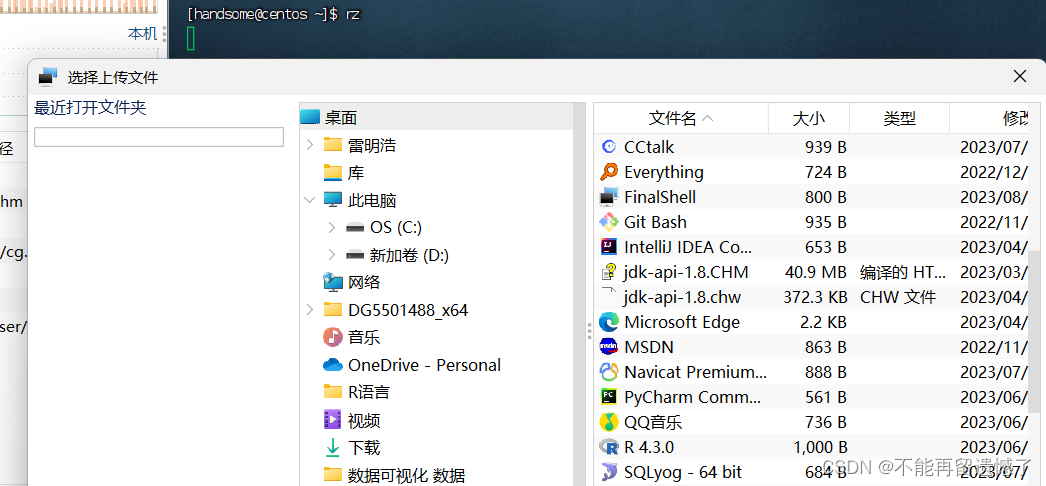Click the 视频 video folder icon
This screenshot has height=486, width=1046.
(333, 420)
